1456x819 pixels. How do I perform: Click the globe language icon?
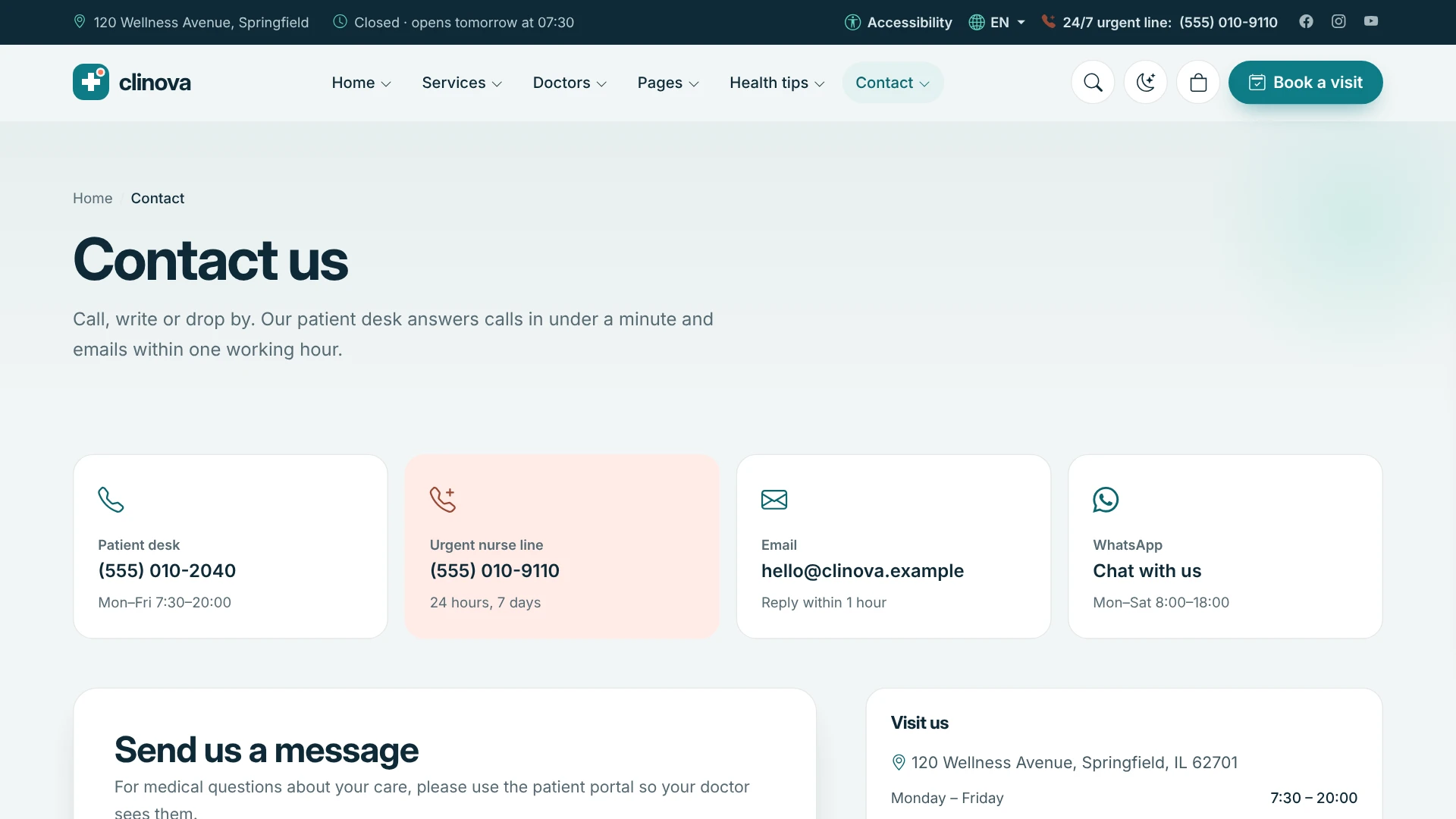click(977, 22)
